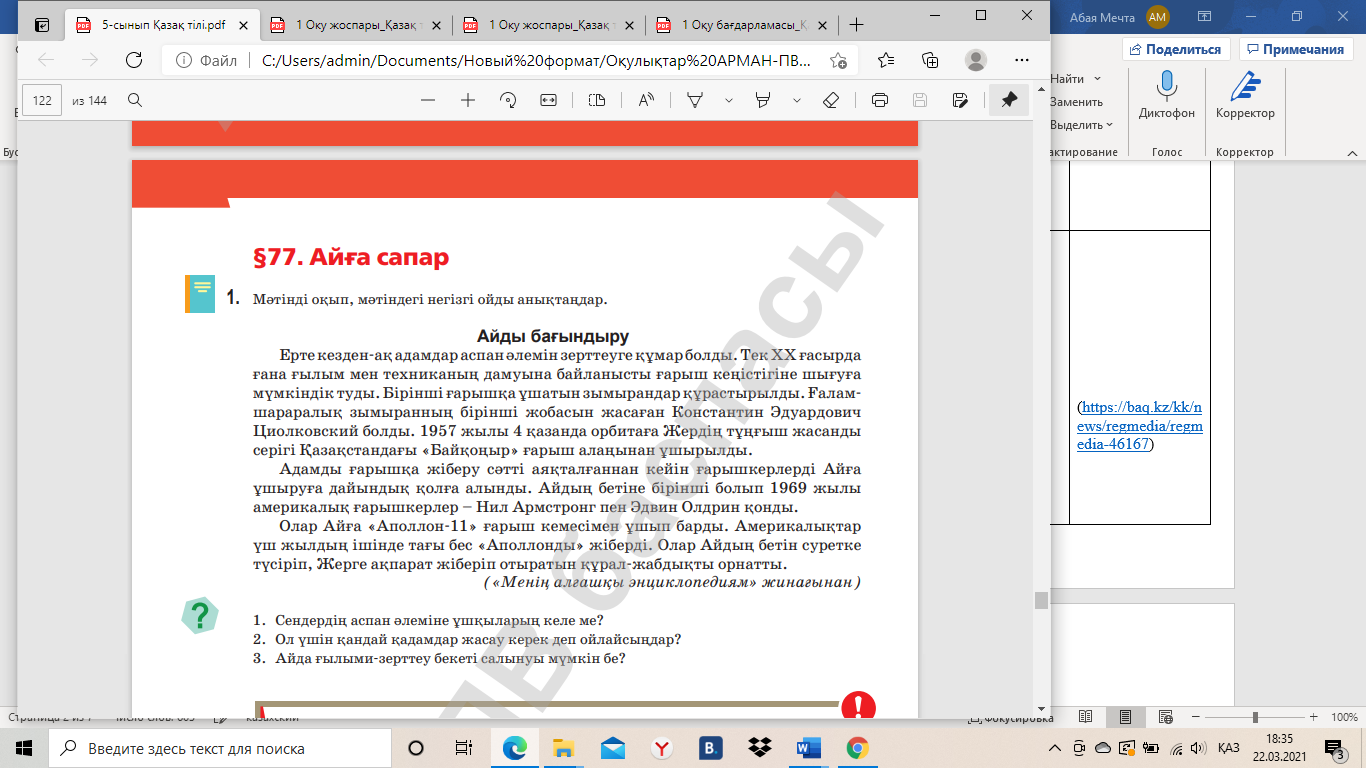Open Task View on the taskbar
Image resolution: width=1366 pixels, height=768 pixels.
pyautogui.click(x=464, y=748)
